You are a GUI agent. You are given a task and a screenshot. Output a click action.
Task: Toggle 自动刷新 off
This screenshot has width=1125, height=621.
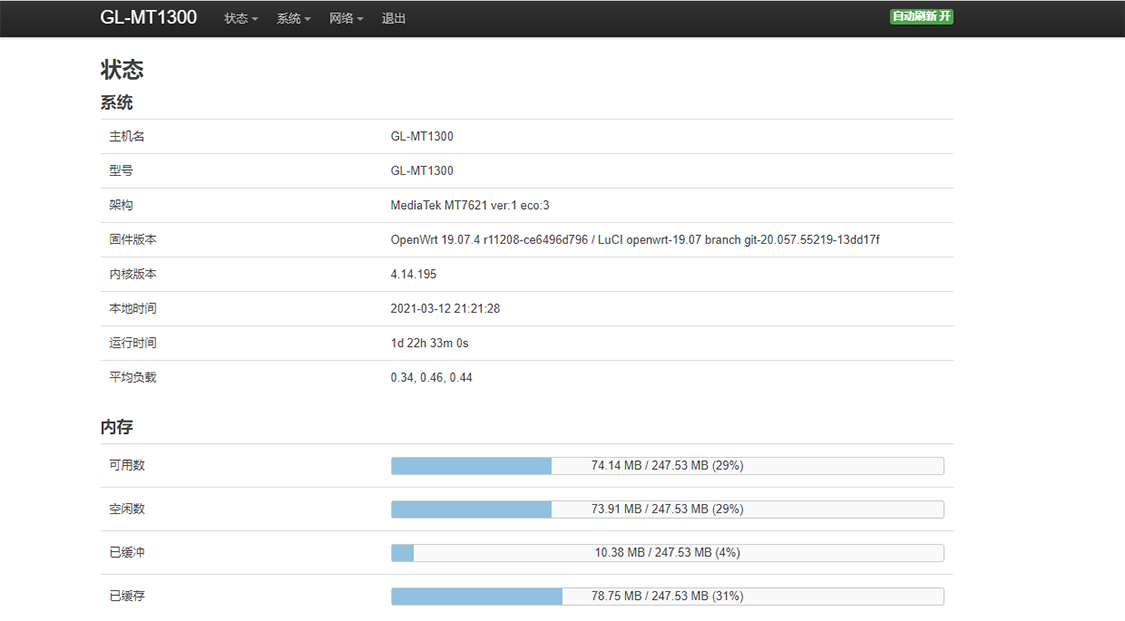point(920,16)
